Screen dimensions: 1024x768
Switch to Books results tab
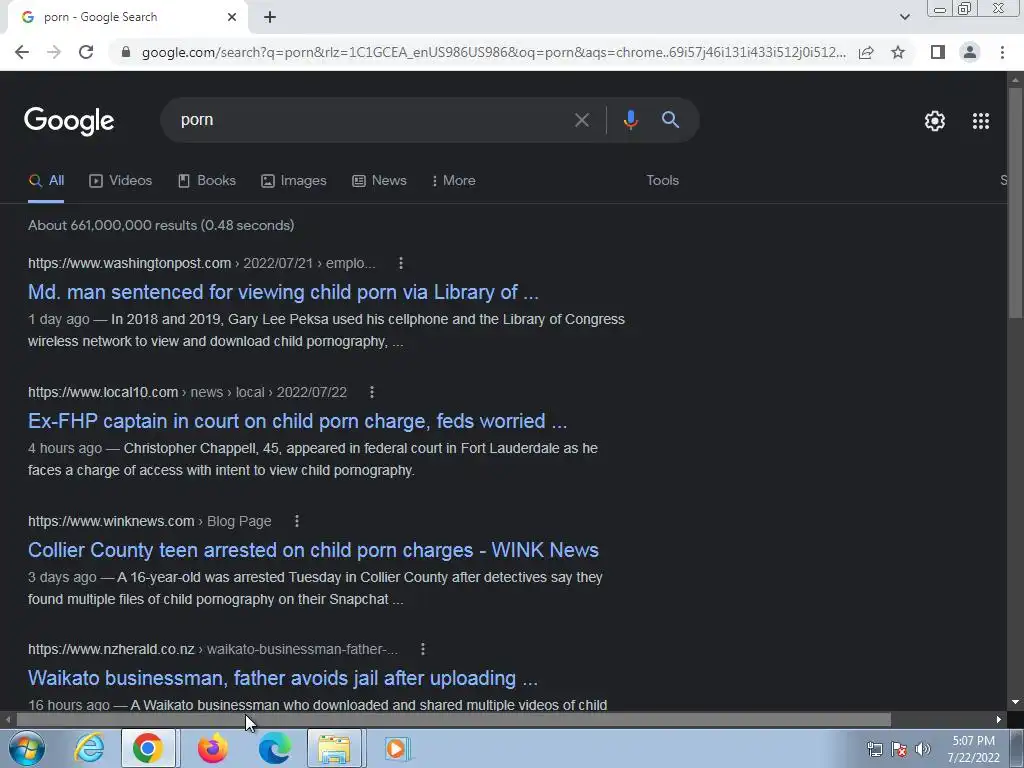coord(207,181)
